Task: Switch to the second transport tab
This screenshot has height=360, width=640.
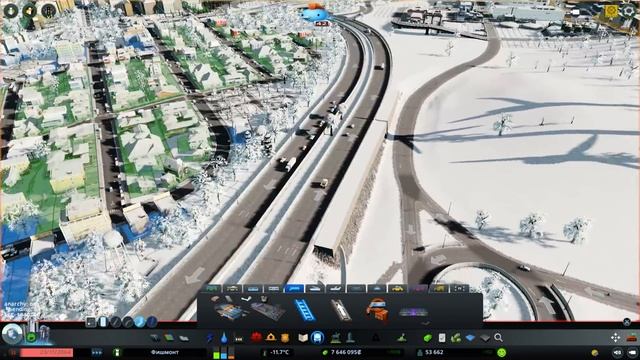Action: click(x=233, y=289)
